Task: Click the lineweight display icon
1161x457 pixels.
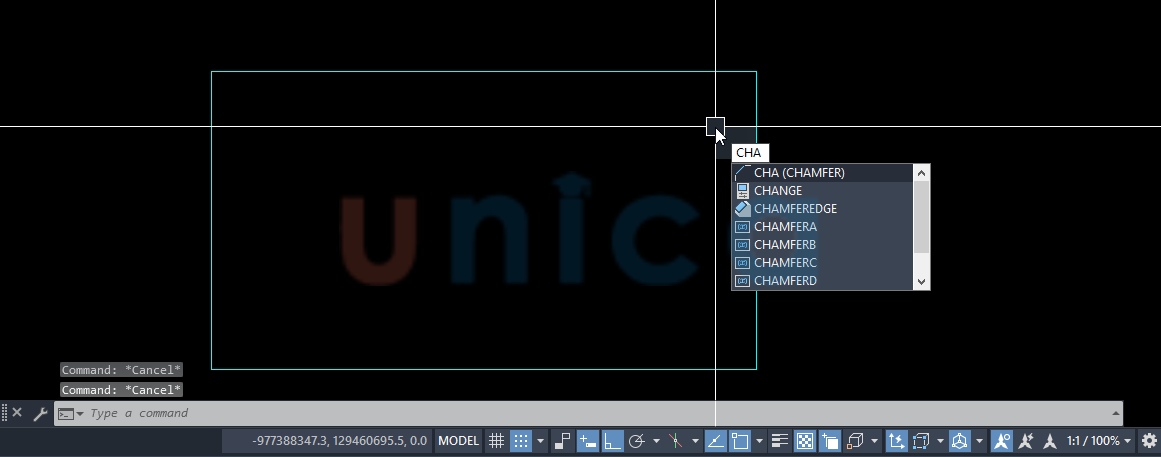Action: 780,441
